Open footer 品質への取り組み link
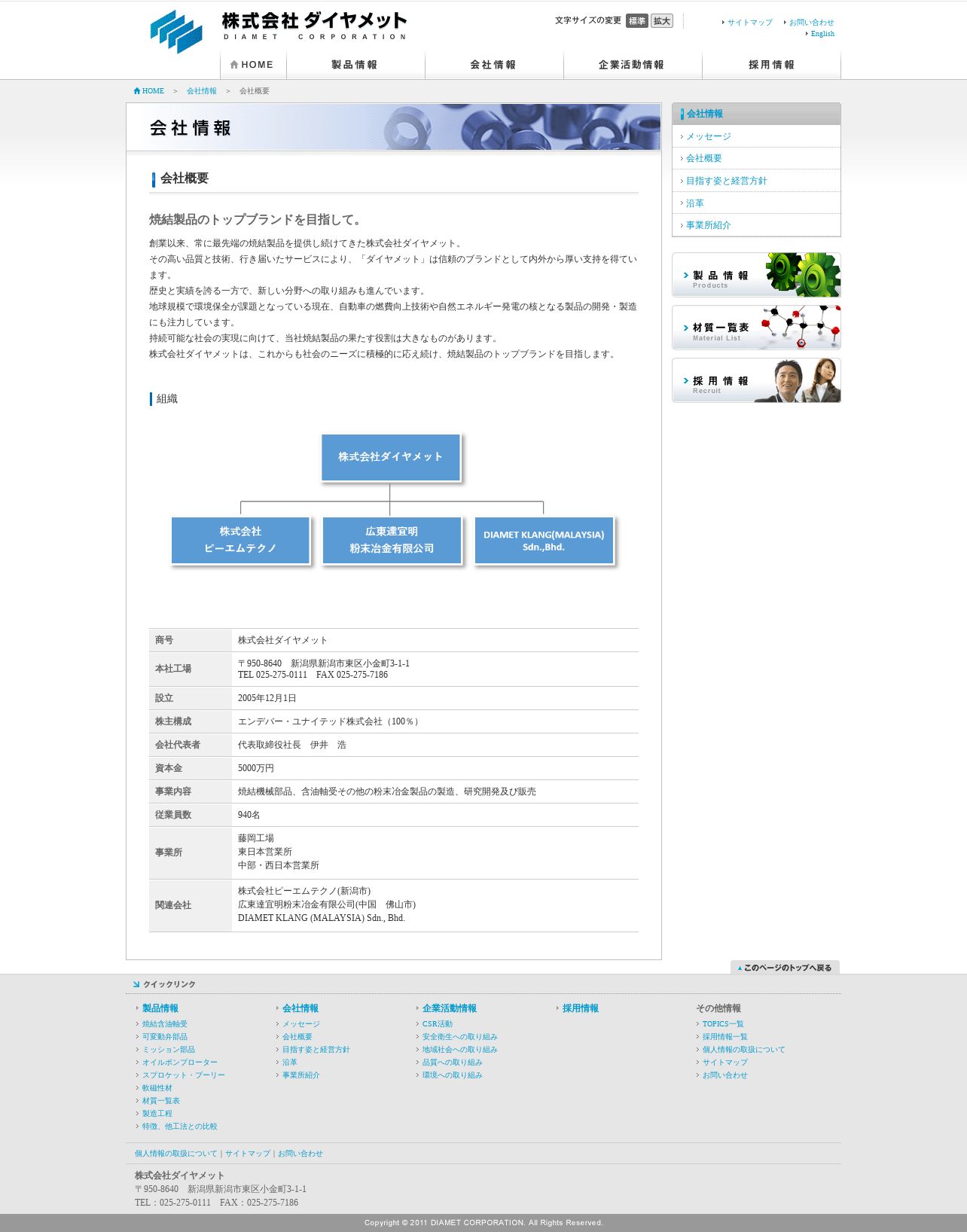The image size is (967, 1232). 453,1063
